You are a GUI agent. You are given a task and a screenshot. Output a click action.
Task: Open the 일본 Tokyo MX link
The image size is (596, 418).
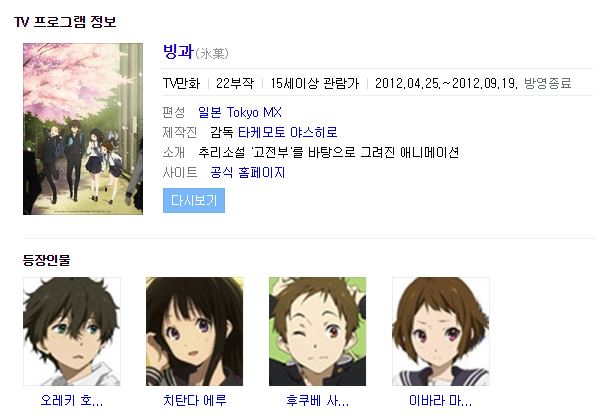(240, 112)
